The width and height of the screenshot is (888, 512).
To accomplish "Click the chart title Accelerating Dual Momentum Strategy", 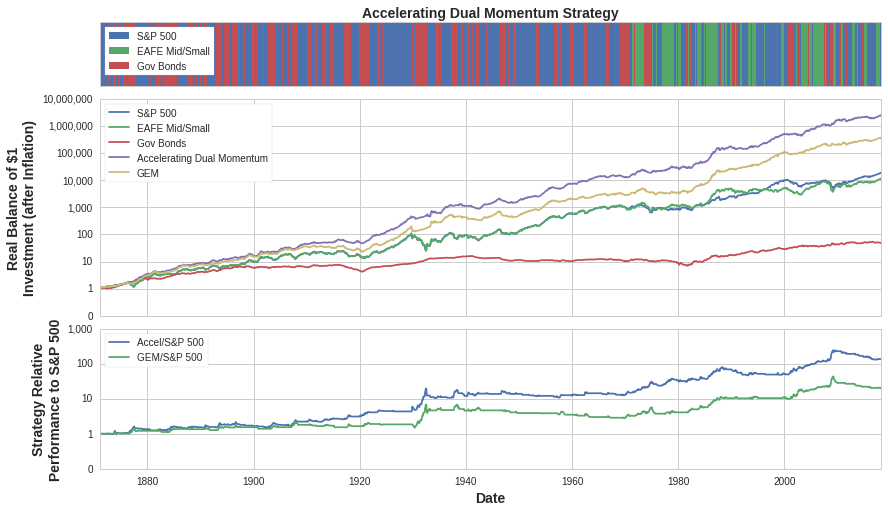I will (x=490, y=13).
